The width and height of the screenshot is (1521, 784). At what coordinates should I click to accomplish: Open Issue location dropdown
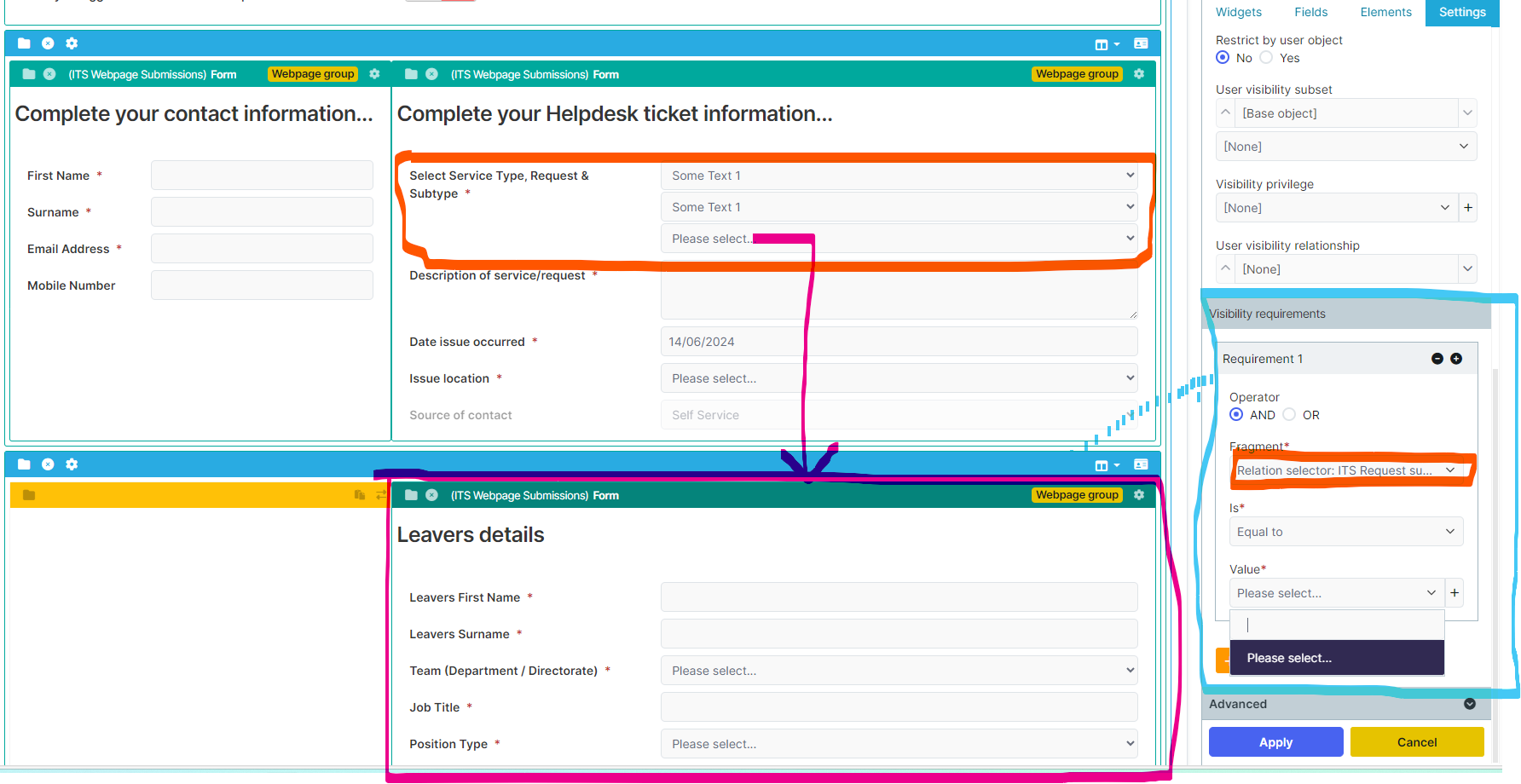899,378
